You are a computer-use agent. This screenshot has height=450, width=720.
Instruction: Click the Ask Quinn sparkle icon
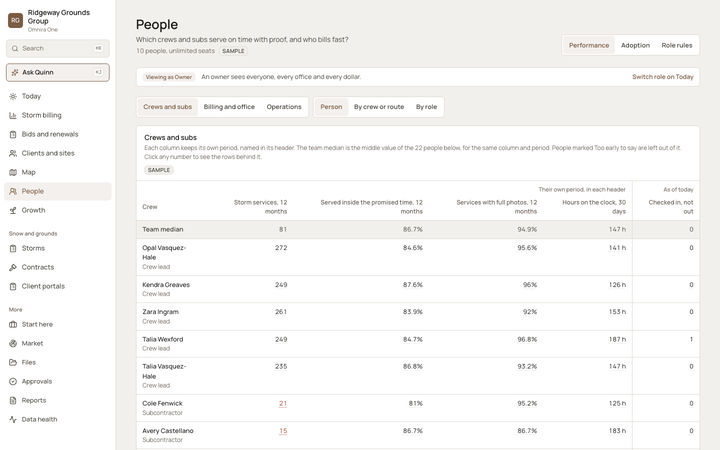[15, 73]
